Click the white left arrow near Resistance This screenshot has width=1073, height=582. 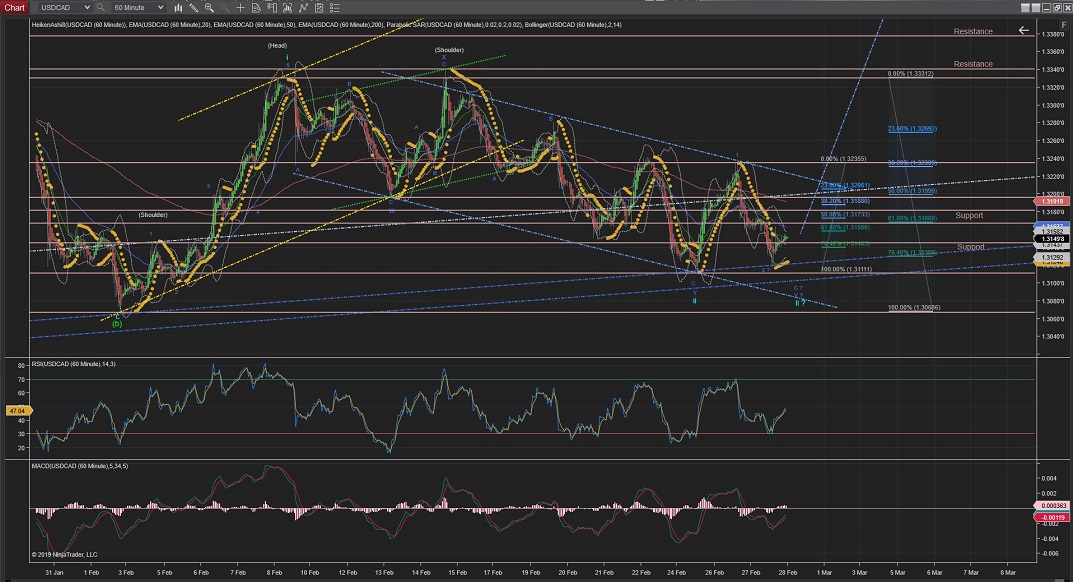click(x=1023, y=30)
